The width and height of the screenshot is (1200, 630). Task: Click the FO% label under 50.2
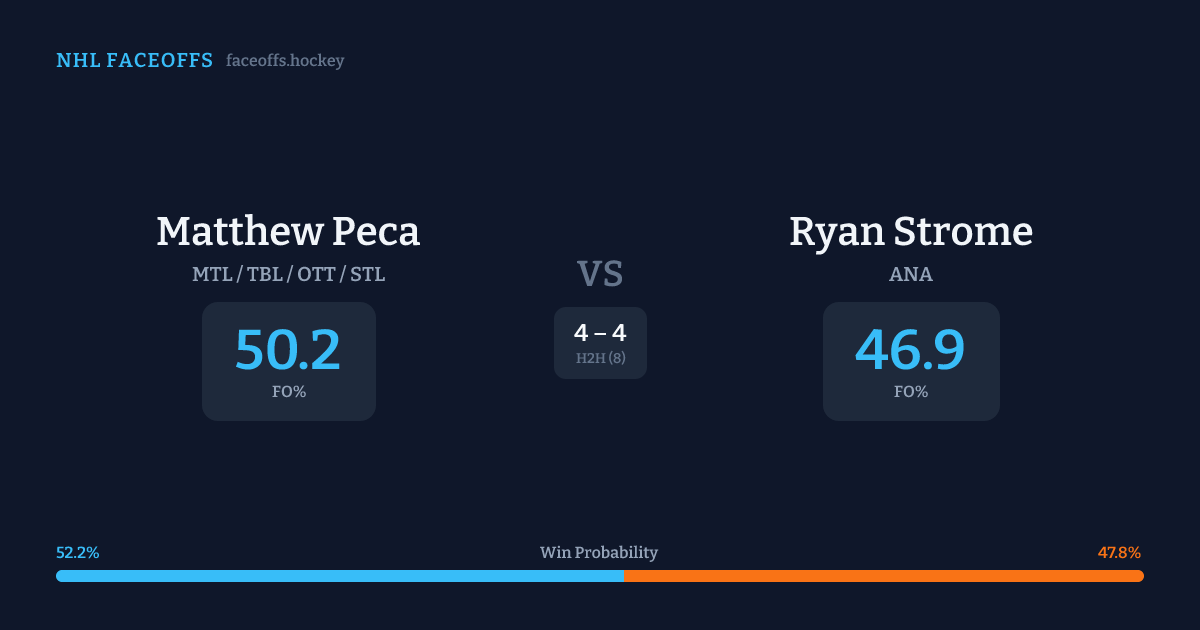pos(288,392)
